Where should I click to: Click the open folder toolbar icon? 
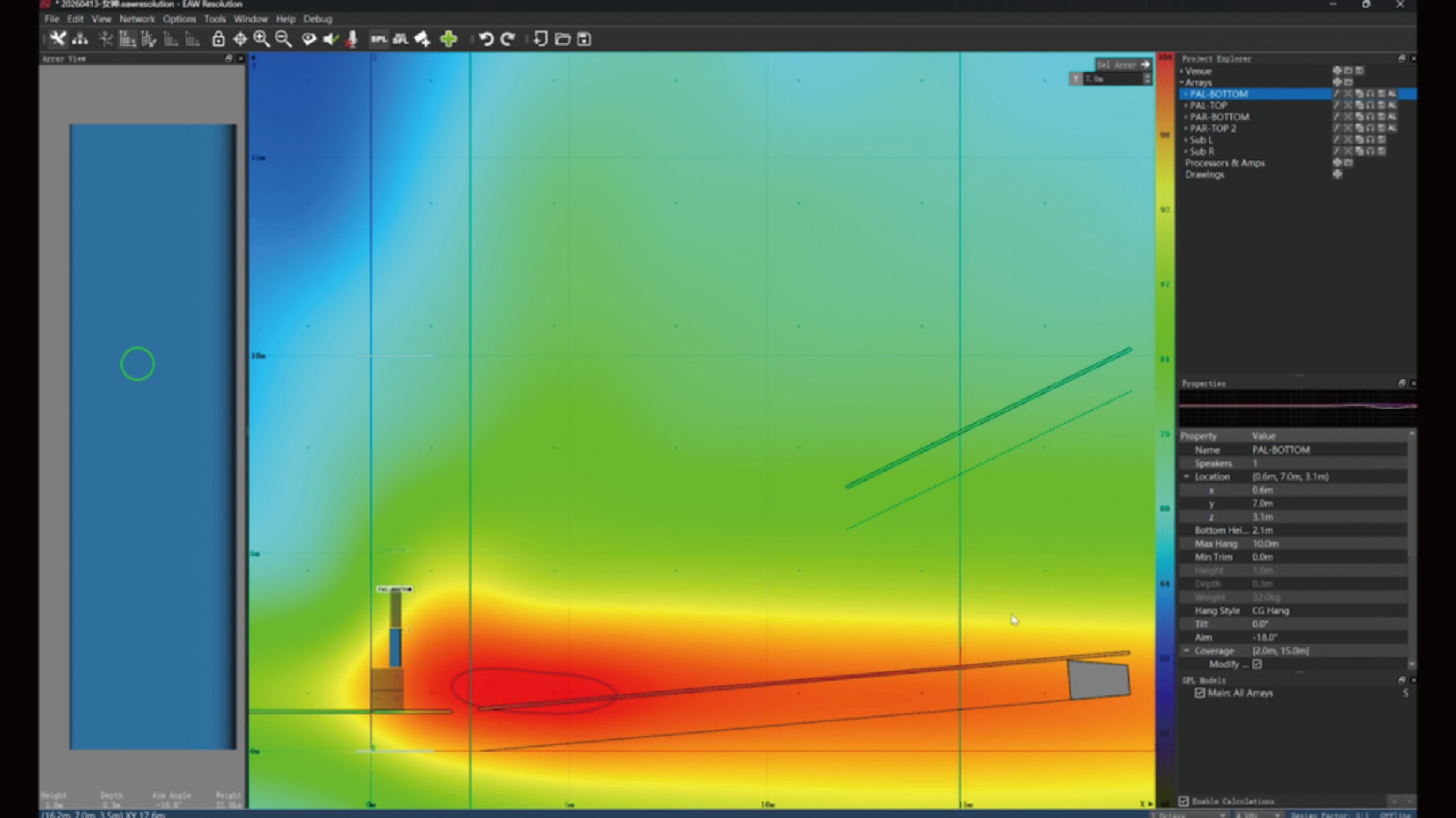coord(562,39)
